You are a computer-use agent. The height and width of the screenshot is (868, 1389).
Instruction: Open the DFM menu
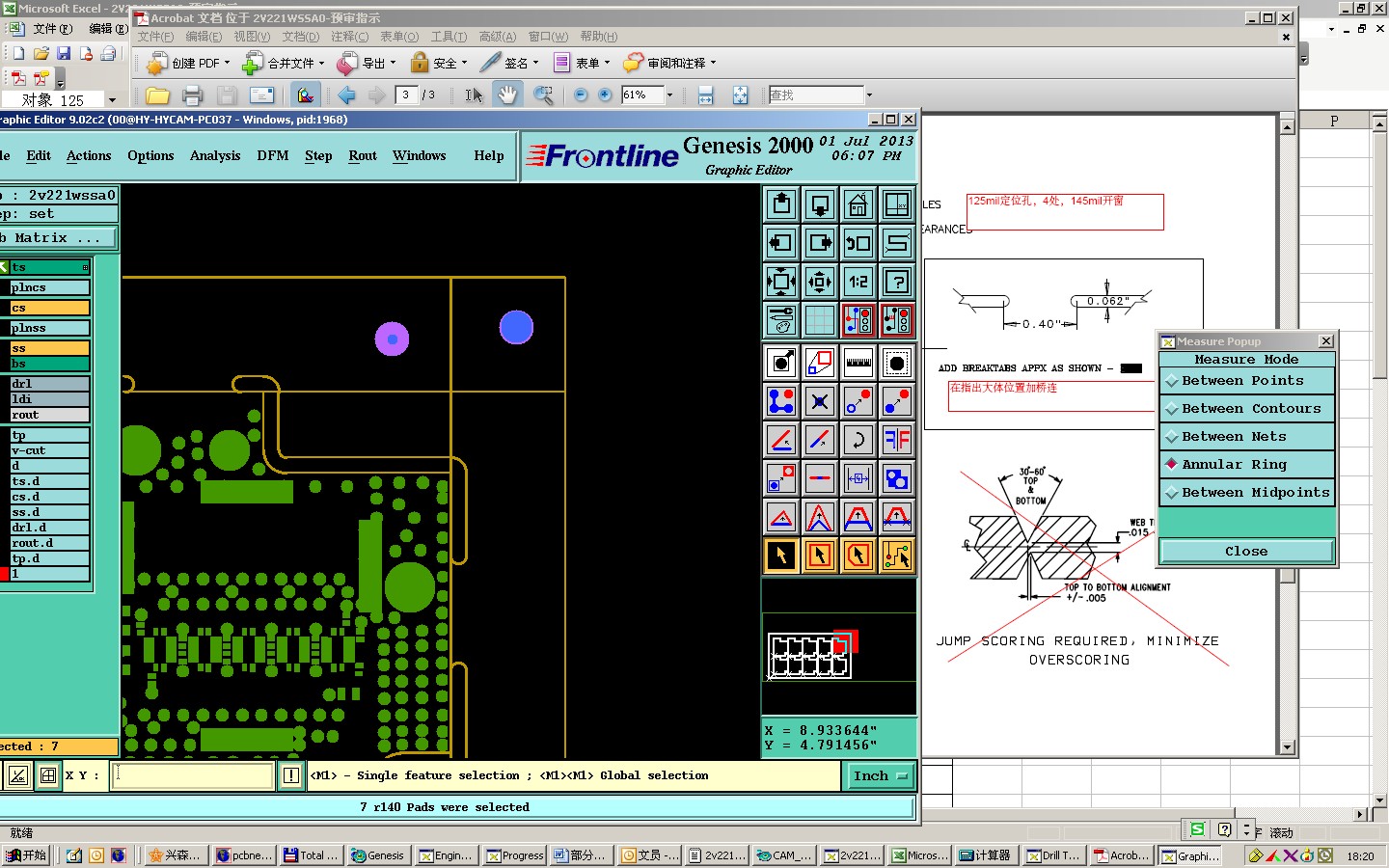click(x=273, y=156)
